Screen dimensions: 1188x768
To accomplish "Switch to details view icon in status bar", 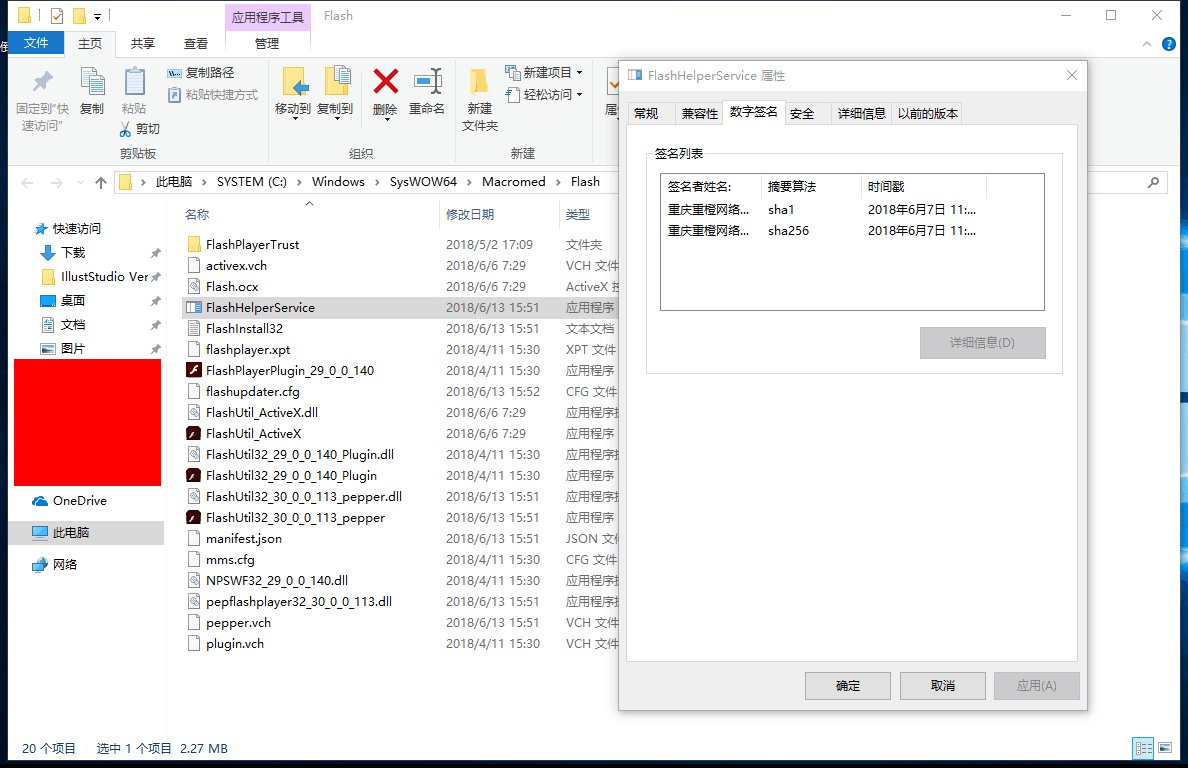I will tap(1143, 748).
